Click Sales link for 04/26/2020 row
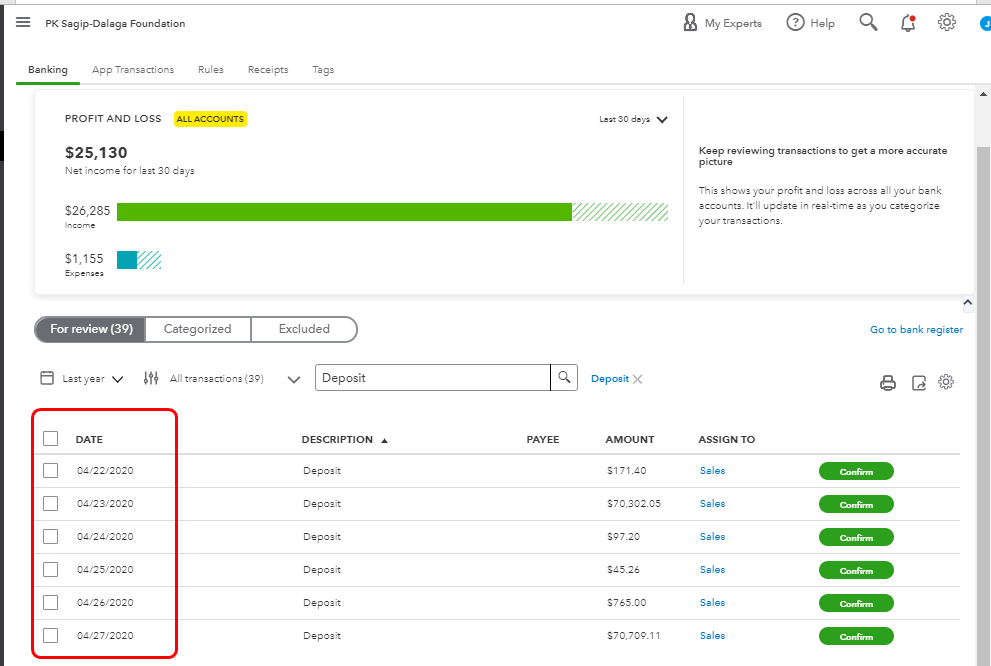 click(x=712, y=602)
